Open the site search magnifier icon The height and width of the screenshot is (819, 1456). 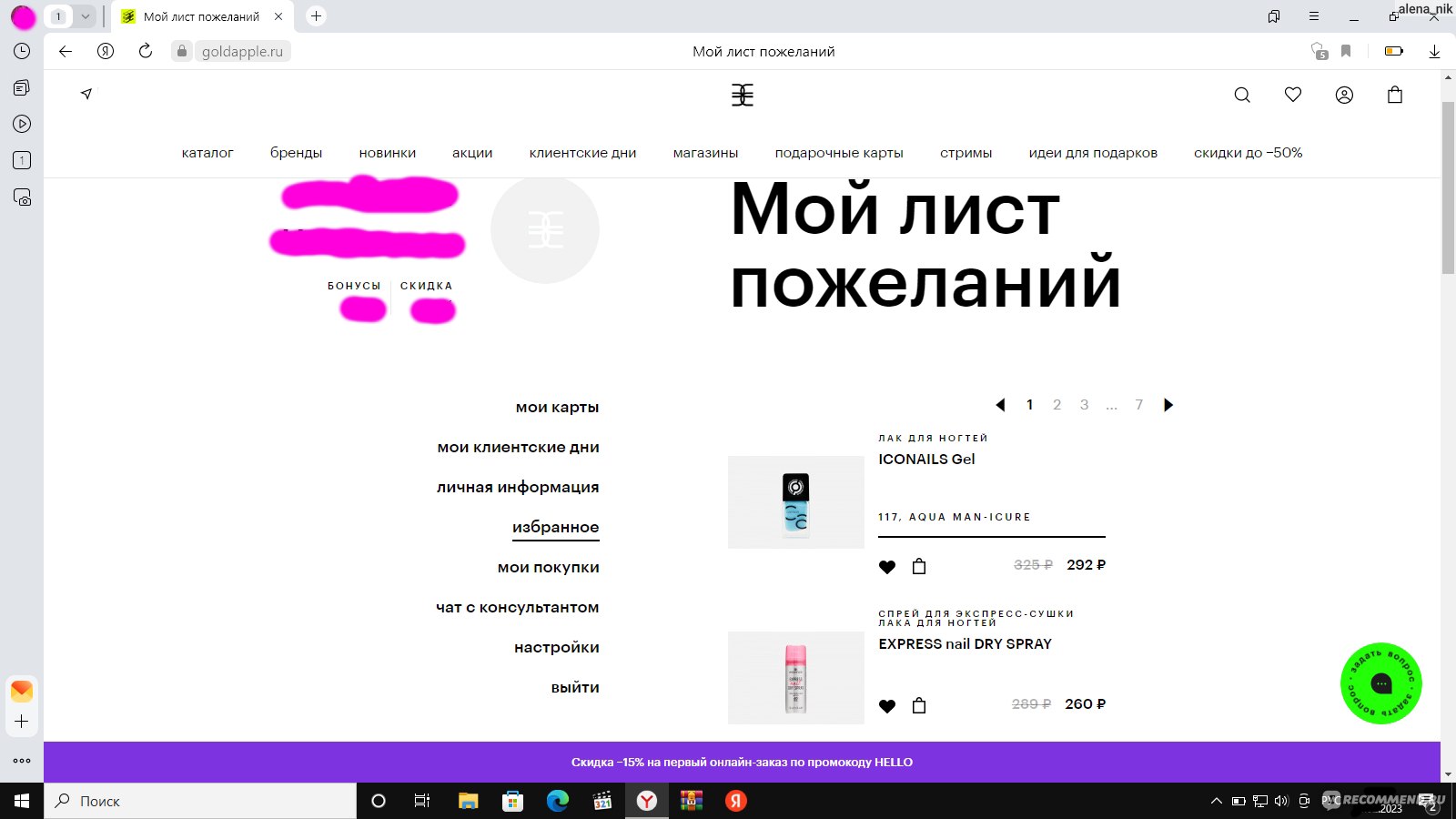click(1242, 95)
